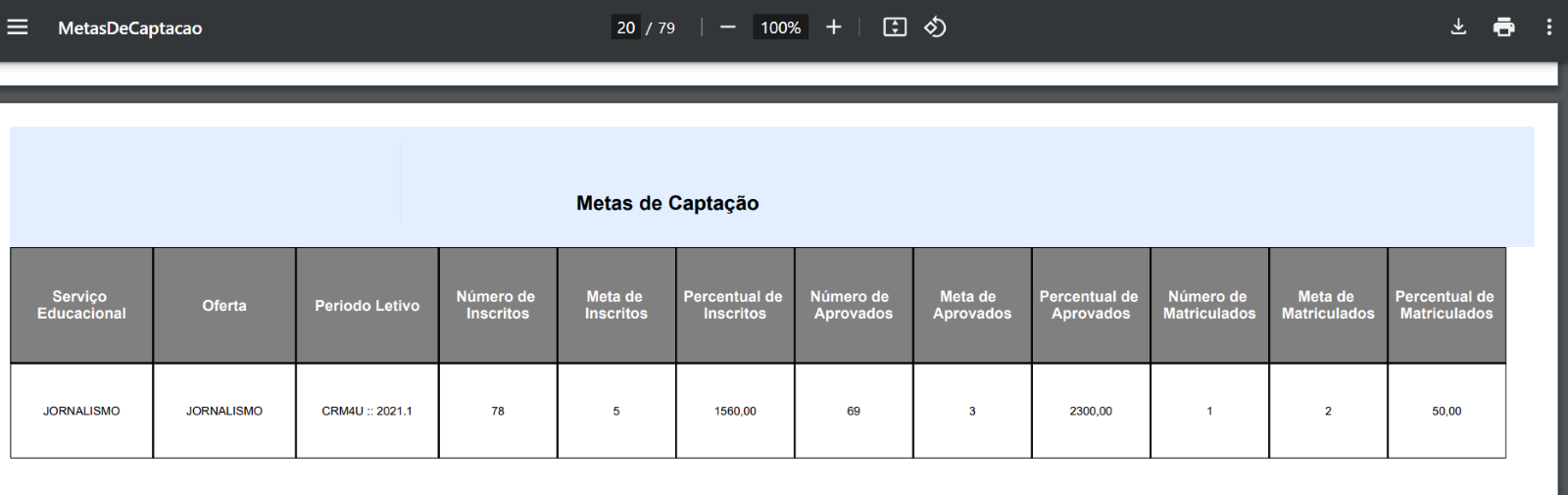The height and width of the screenshot is (495, 1568).
Task: Click the 1560,00 percentage cell
Action: 735,411
